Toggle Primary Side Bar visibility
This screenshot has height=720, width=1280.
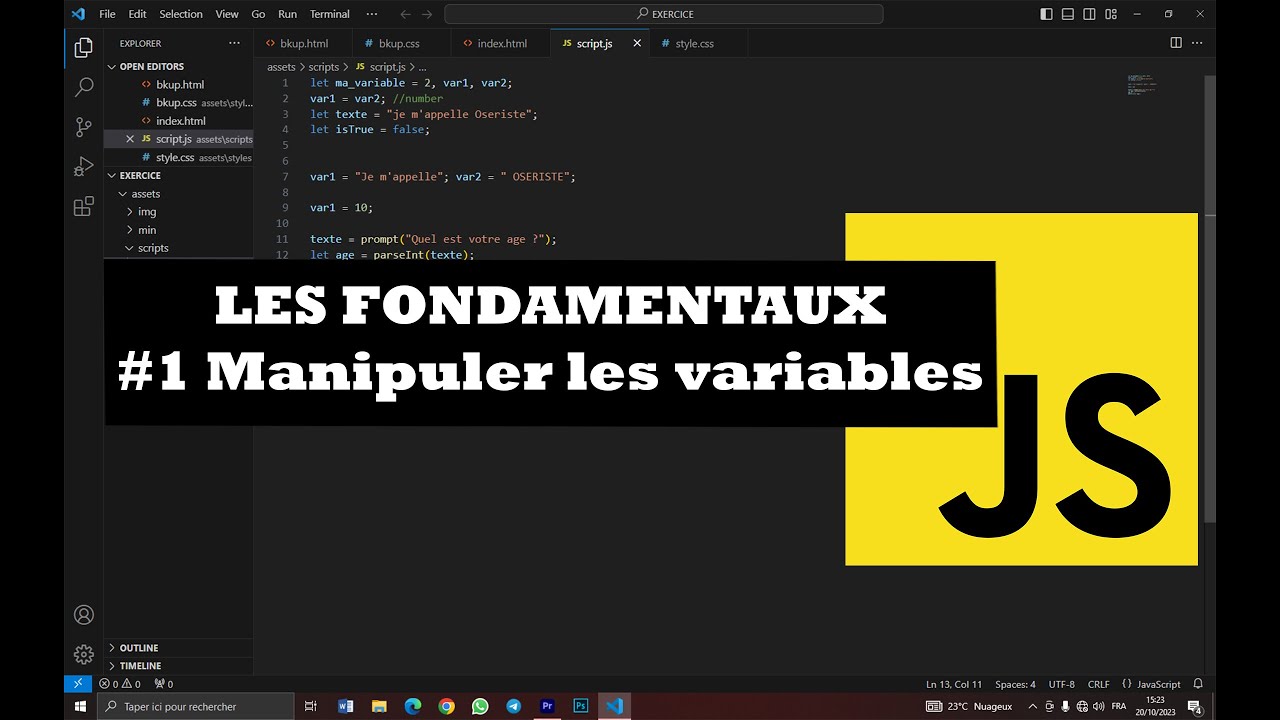1047,14
